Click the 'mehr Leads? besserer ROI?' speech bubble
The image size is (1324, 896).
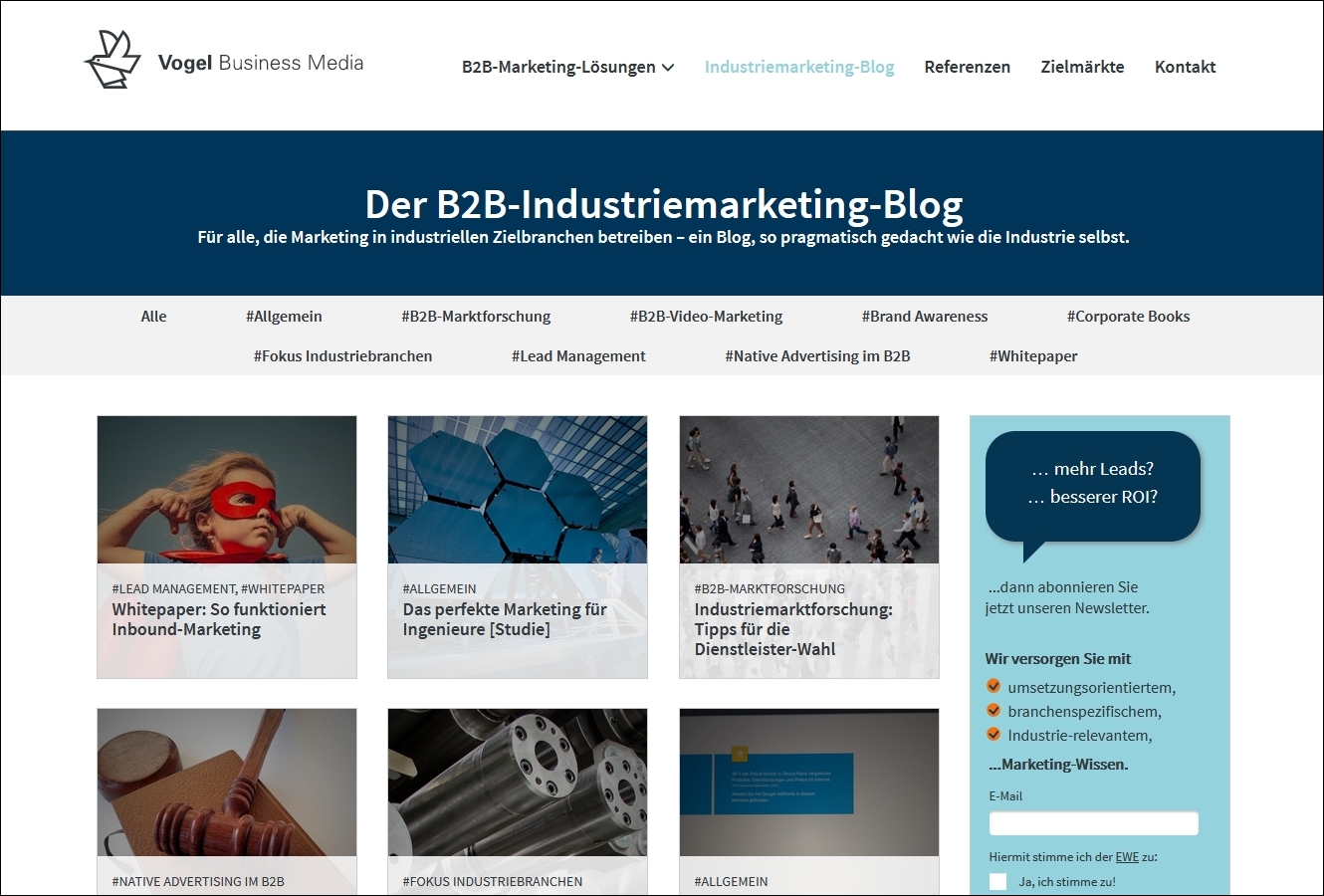tap(1093, 488)
